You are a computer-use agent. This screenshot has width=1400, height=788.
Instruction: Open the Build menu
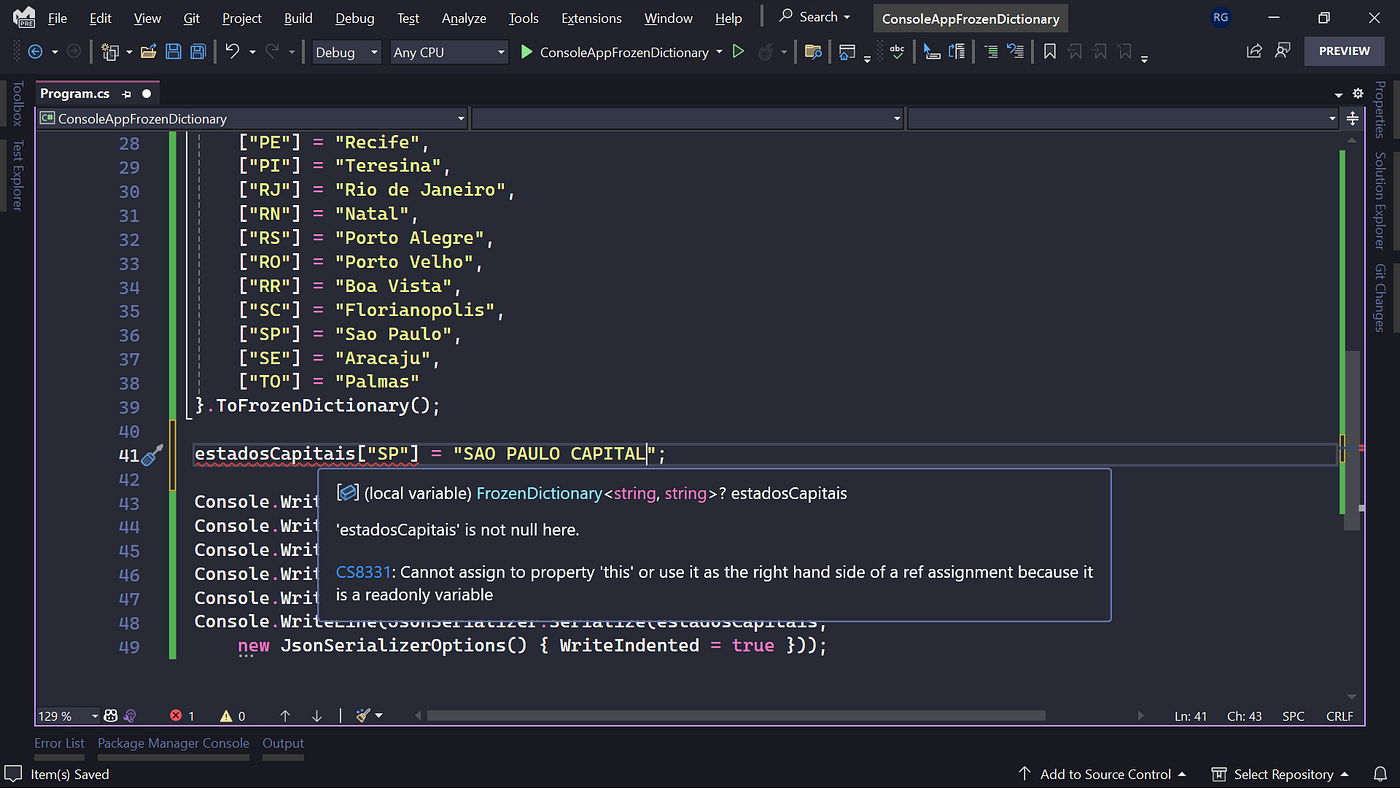click(x=298, y=18)
